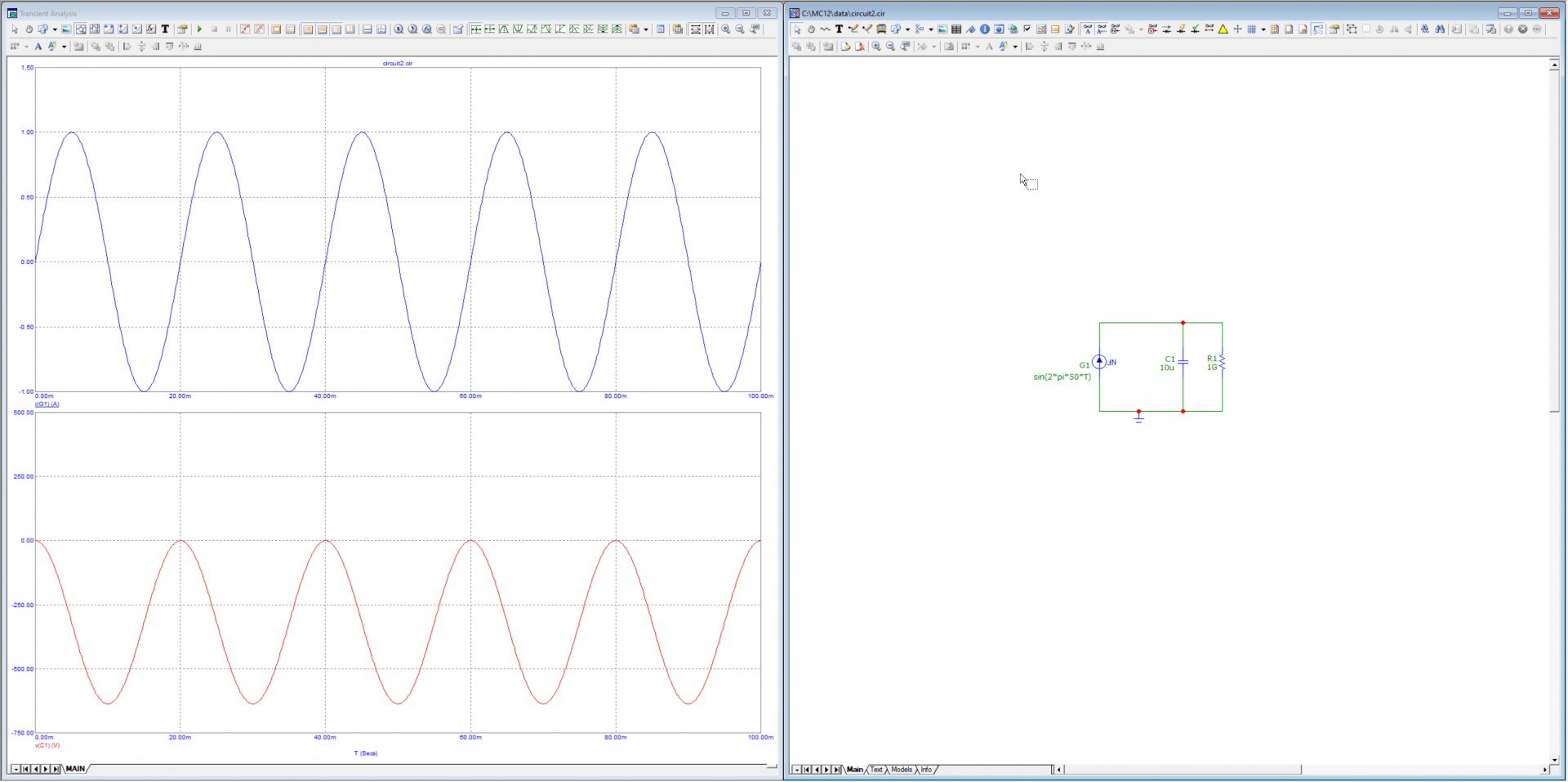Click the red X delete icon in schematic toolbar
Viewport: 1568px width, 782px height.
[x=860, y=47]
